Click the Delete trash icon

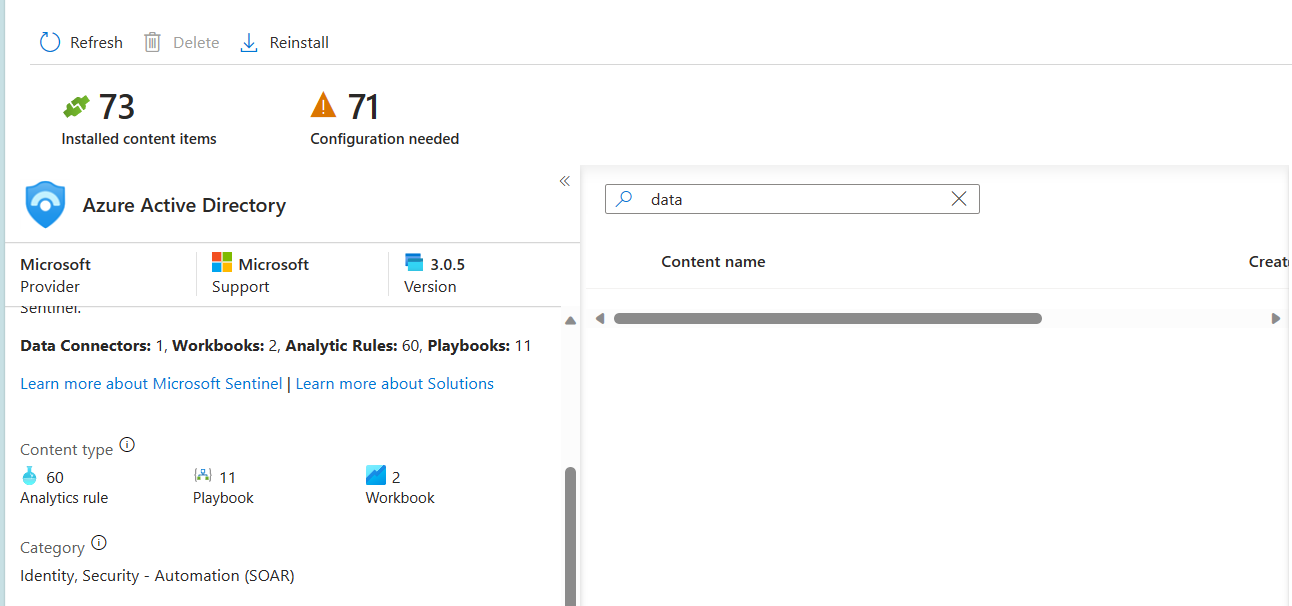click(x=152, y=42)
